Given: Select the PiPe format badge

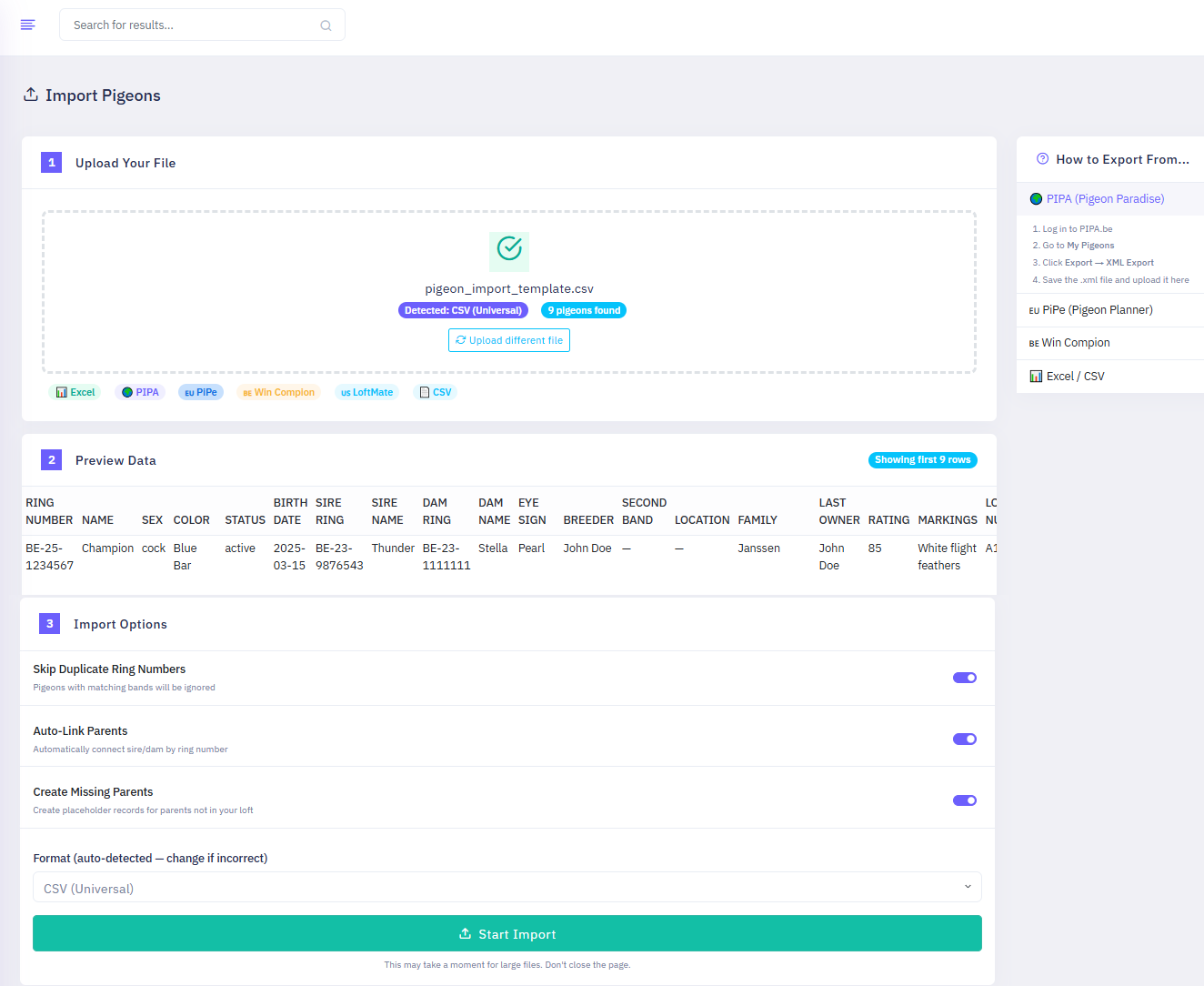Looking at the screenshot, I should point(201,391).
